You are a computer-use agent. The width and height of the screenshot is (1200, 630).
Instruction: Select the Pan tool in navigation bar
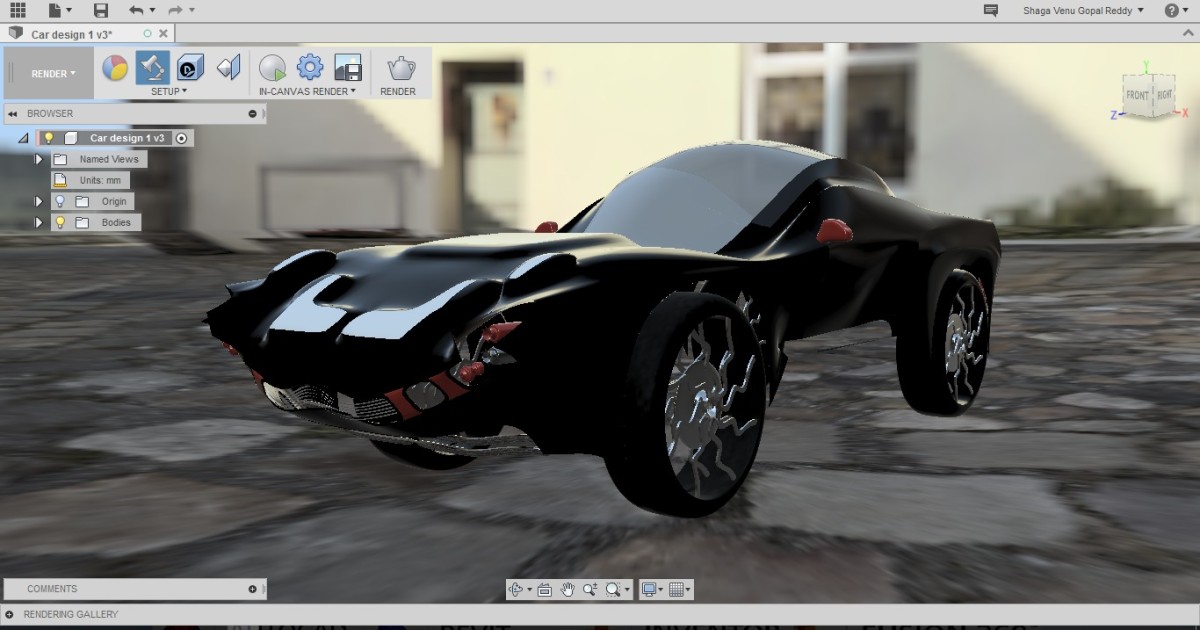tap(568, 589)
